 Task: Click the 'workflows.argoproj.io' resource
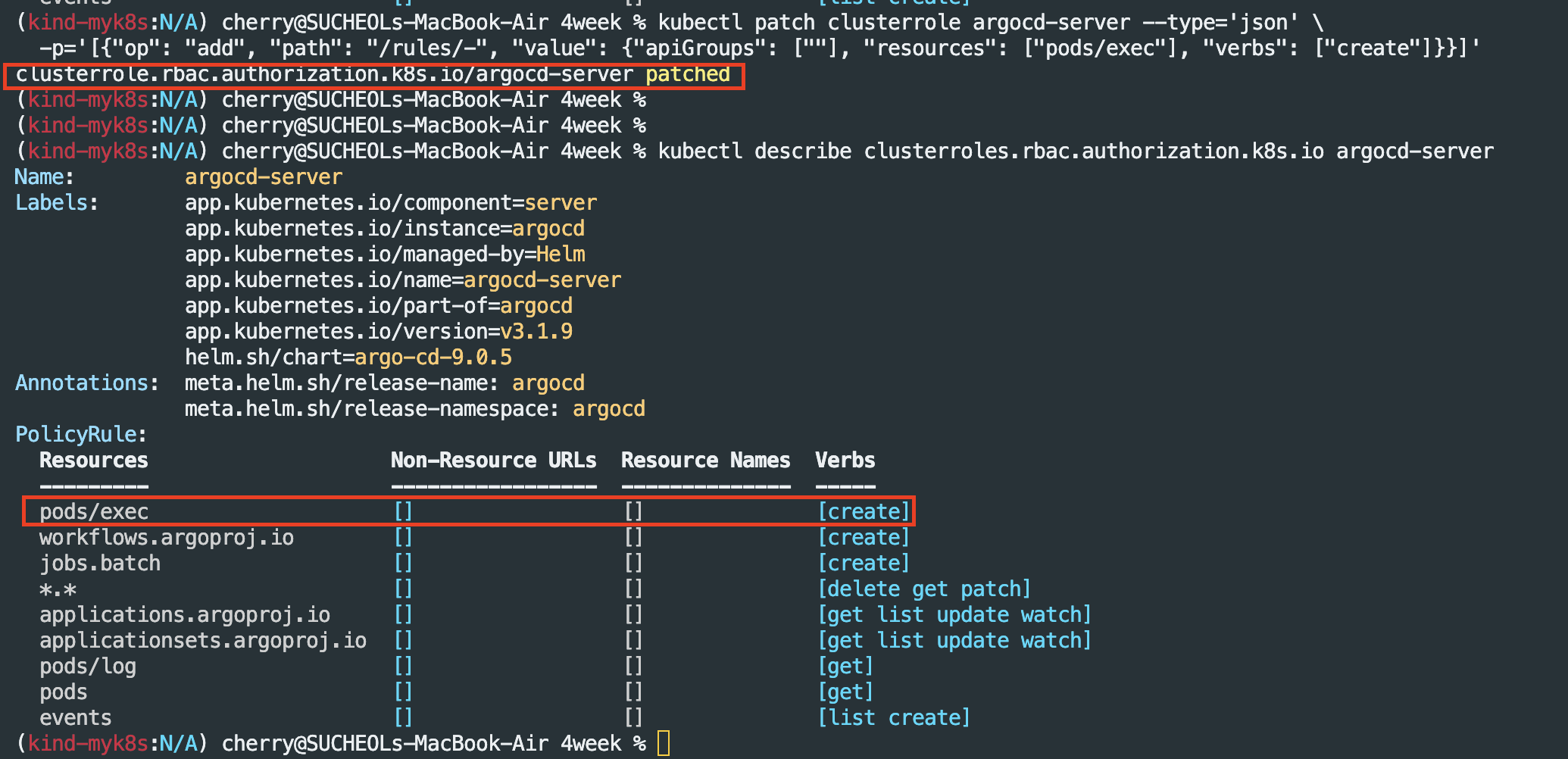167,538
